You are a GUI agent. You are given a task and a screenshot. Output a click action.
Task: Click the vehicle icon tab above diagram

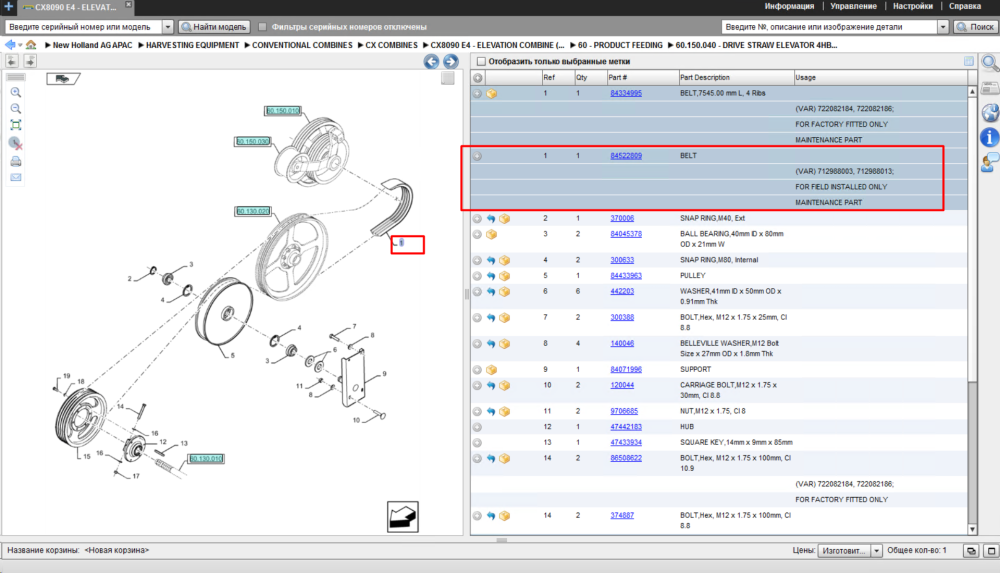click(62, 78)
